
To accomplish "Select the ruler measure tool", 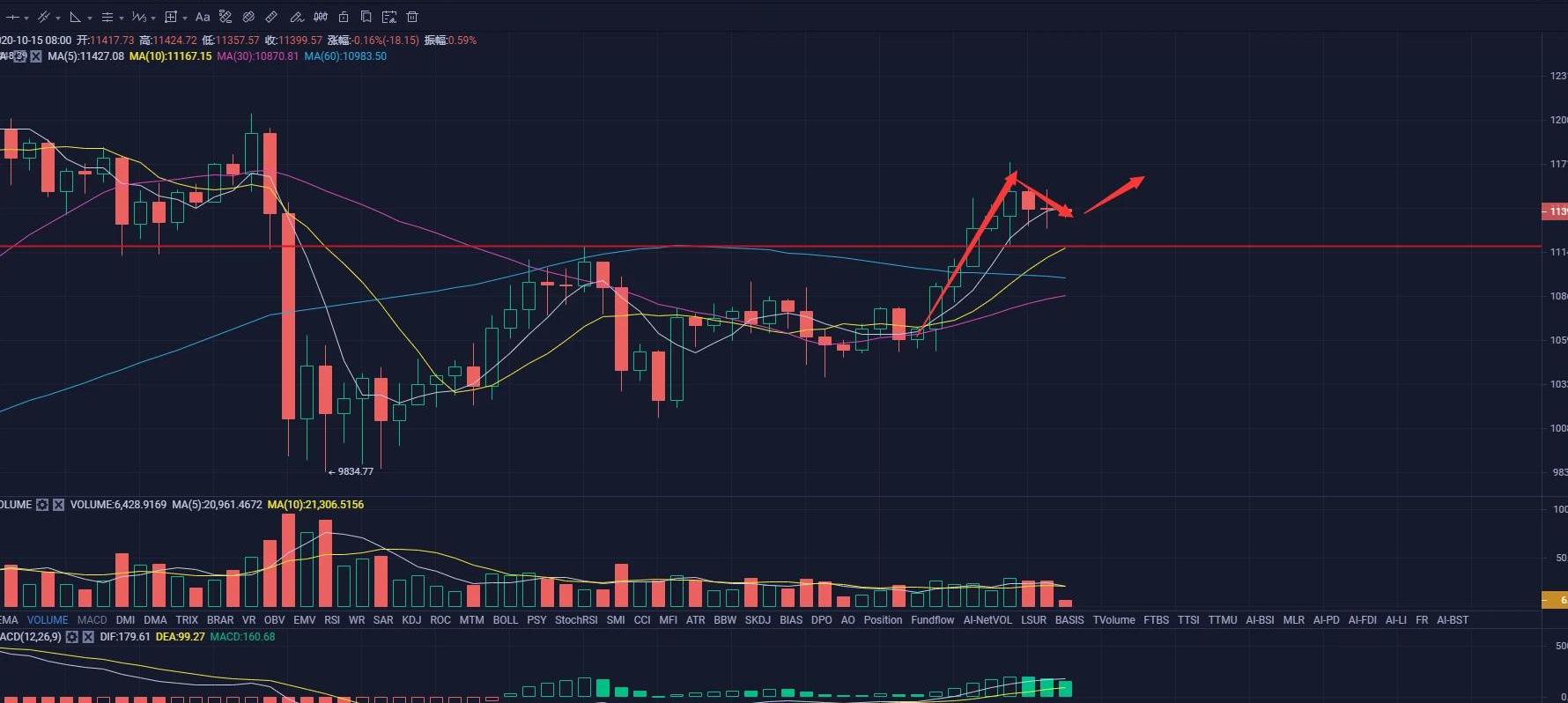I will point(271,17).
